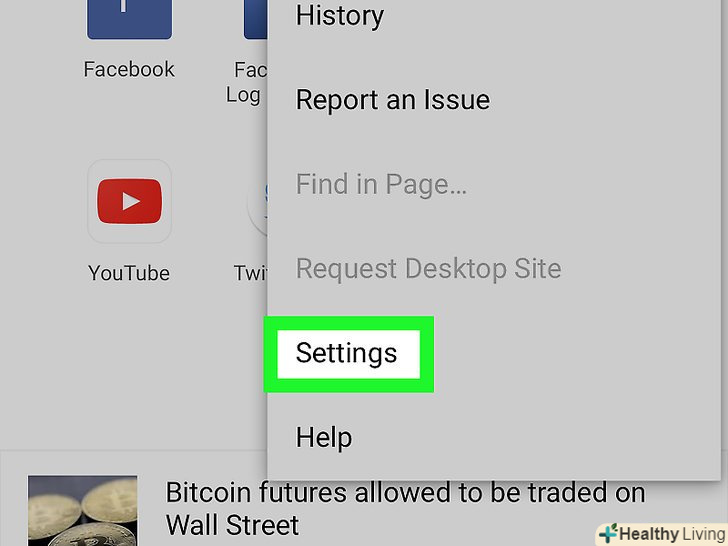Read the Bitcoin futures Wall Street headline
The width and height of the screenshot is (728, 546).
point(405,509)
